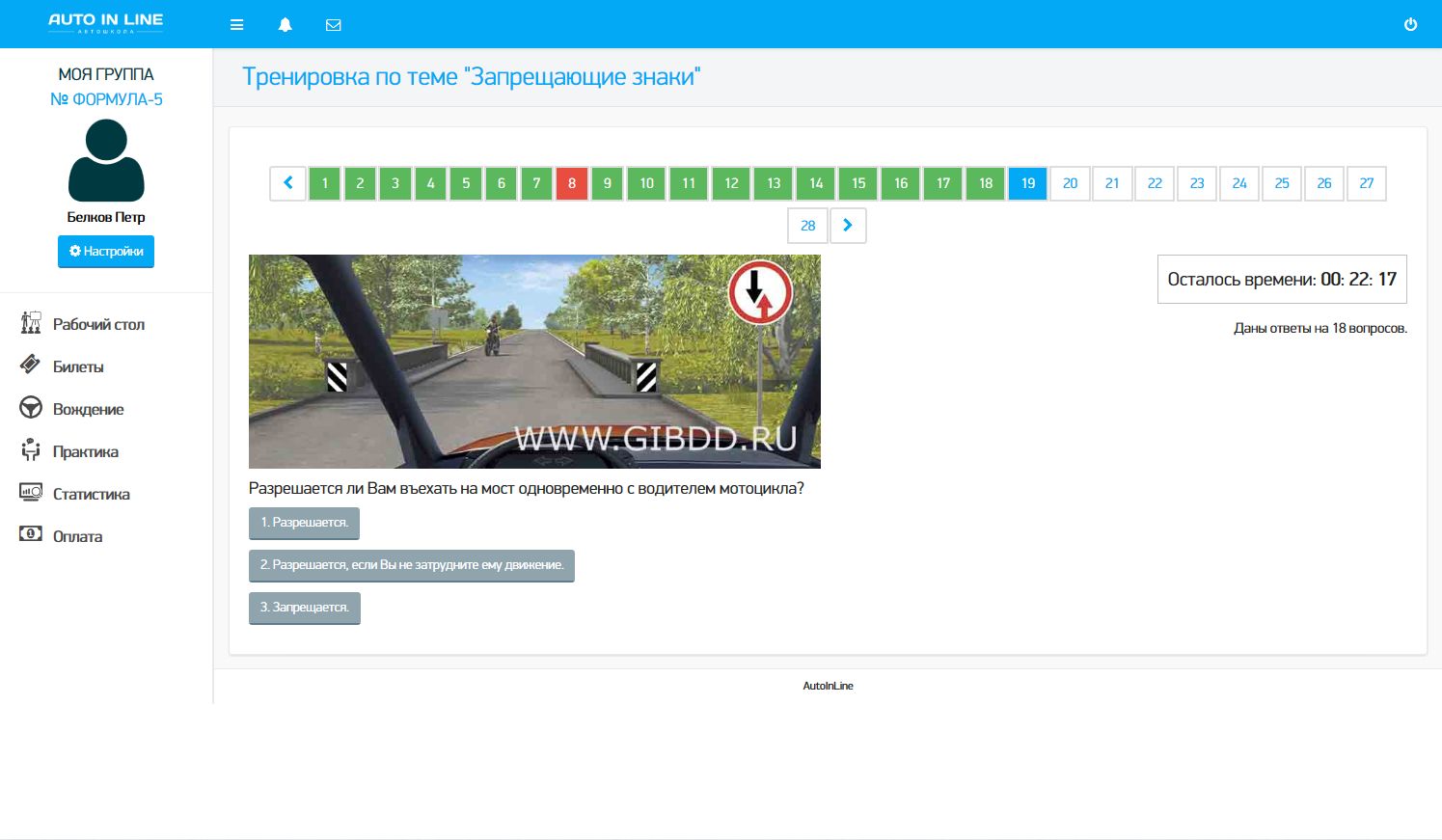The width and height of the screenshot is (1442, 840).
Task: Open Практика menu item
Action: tap(86, 452)
